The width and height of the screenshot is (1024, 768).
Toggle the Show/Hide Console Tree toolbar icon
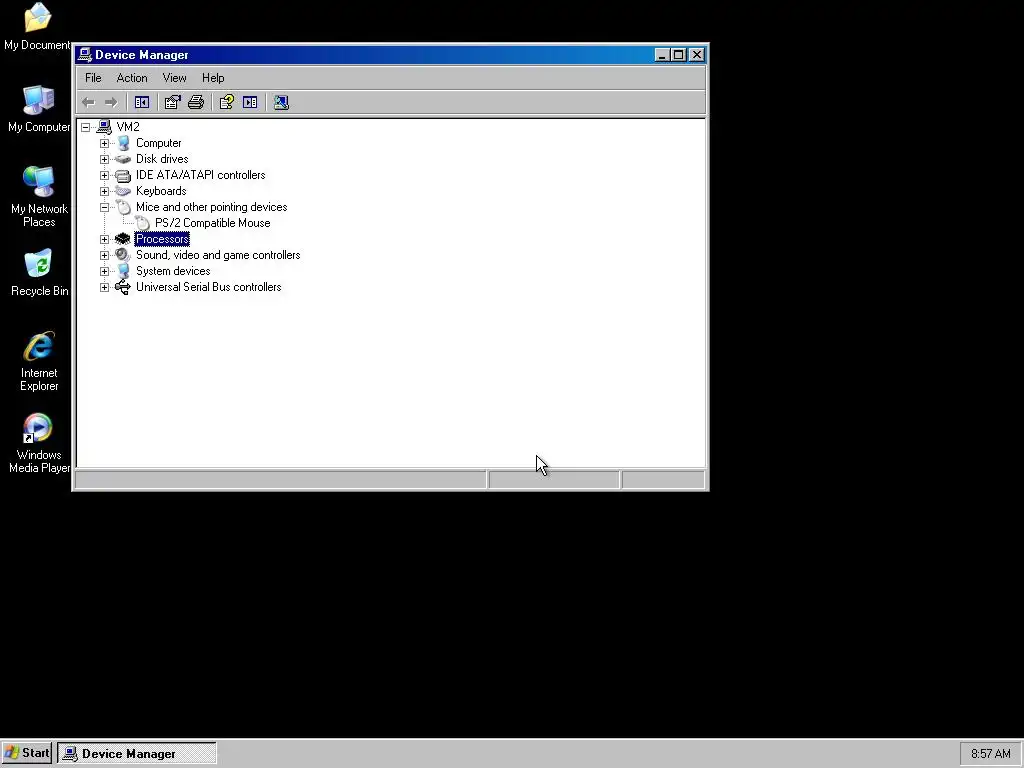pos(142,103)
